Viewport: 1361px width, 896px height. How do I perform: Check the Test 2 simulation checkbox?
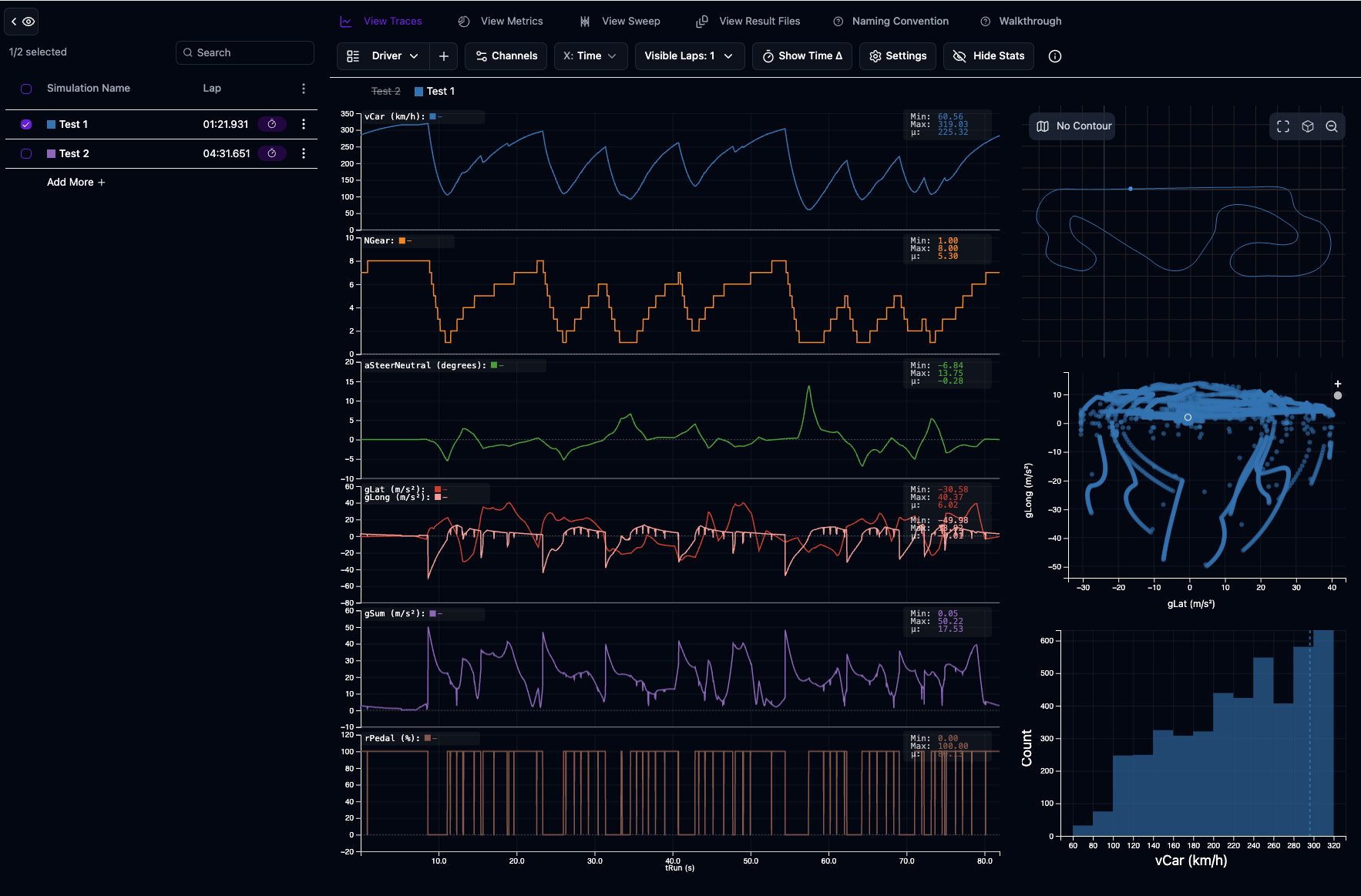(x=26, y=153)
